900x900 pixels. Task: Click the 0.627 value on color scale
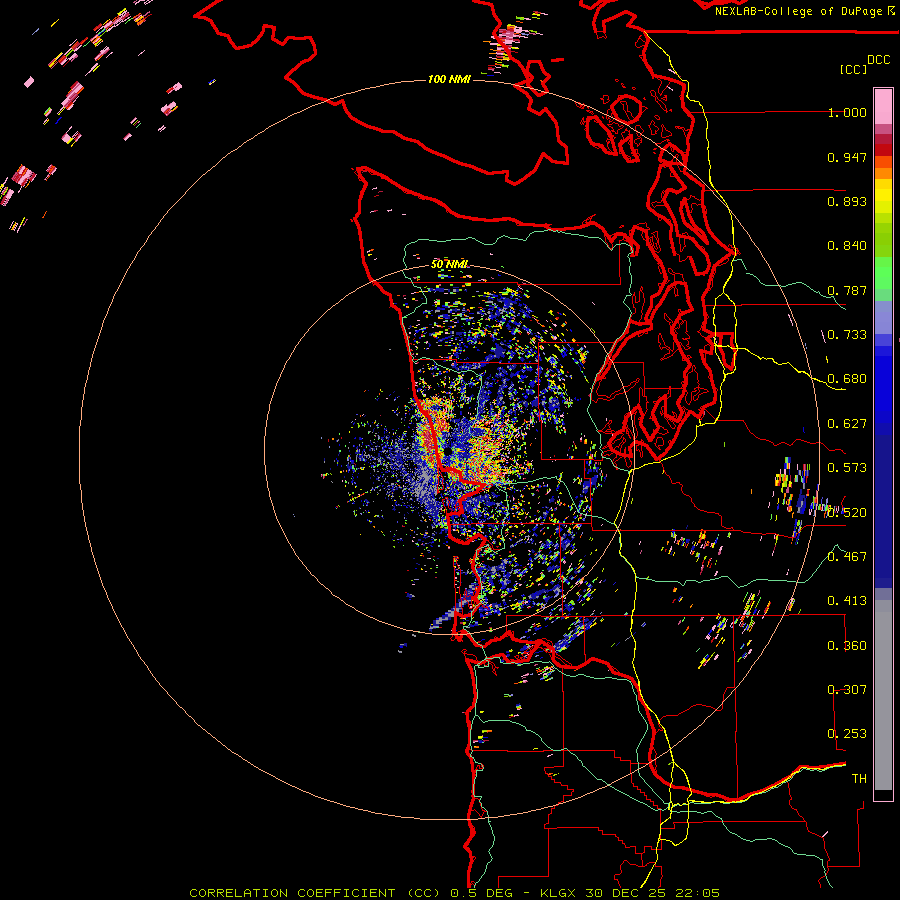(847, 424)
